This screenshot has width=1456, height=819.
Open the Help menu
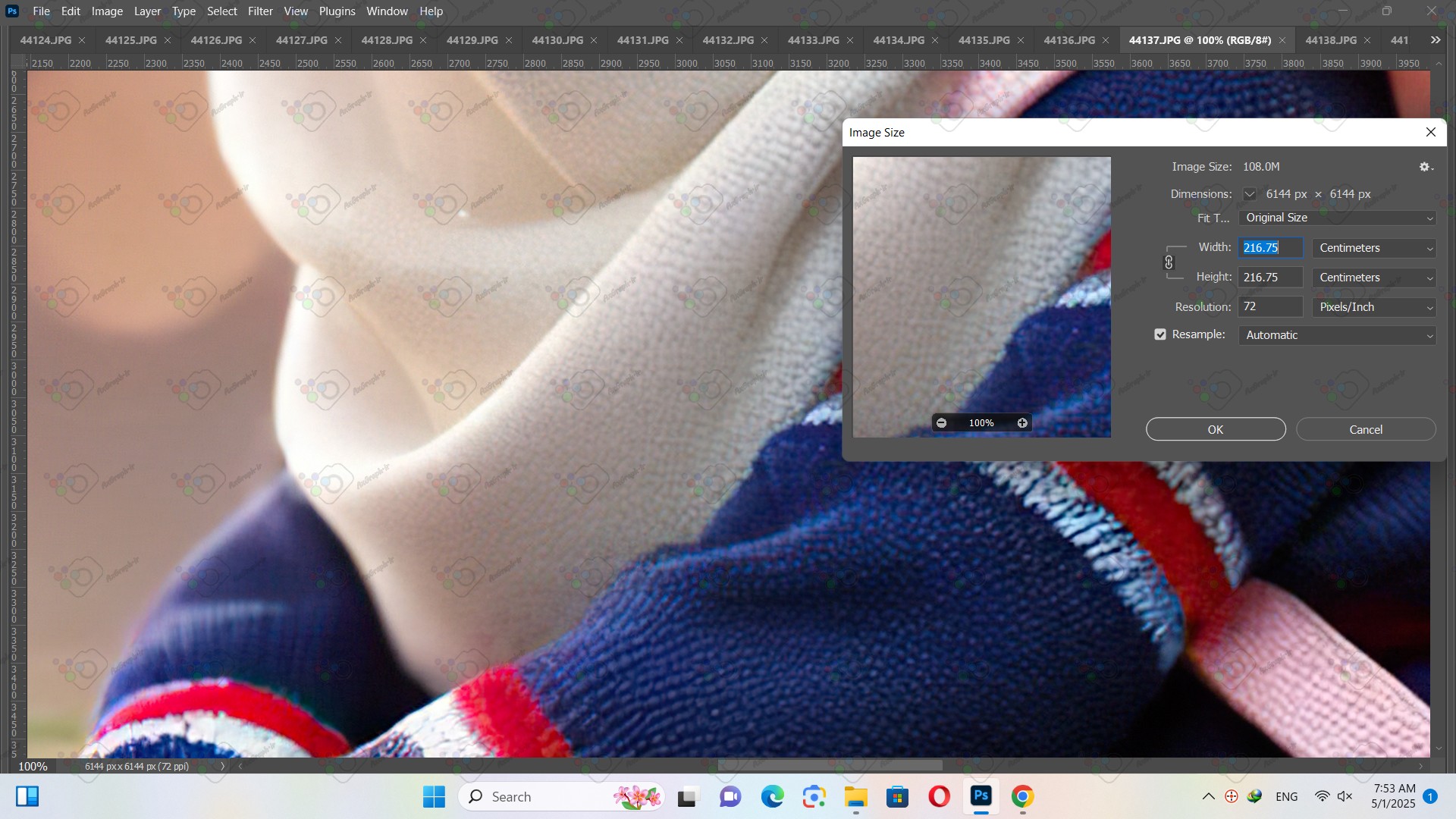(x=431, y=11)
